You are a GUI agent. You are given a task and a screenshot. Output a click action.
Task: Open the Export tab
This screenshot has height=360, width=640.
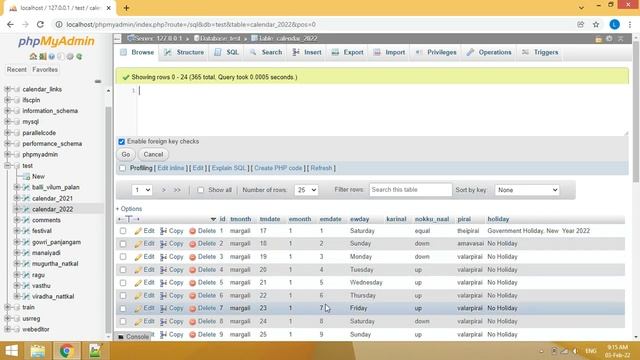pos(348,53)
